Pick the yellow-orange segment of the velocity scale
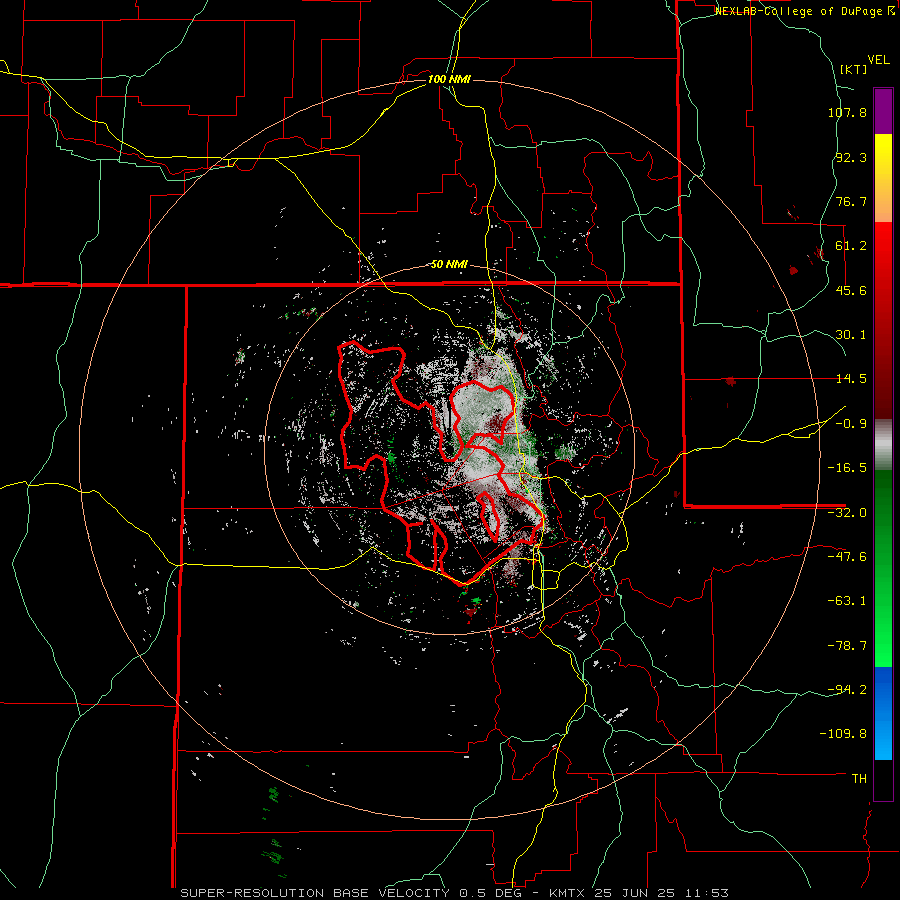This screenshot has width=900, height=900. 883,179
